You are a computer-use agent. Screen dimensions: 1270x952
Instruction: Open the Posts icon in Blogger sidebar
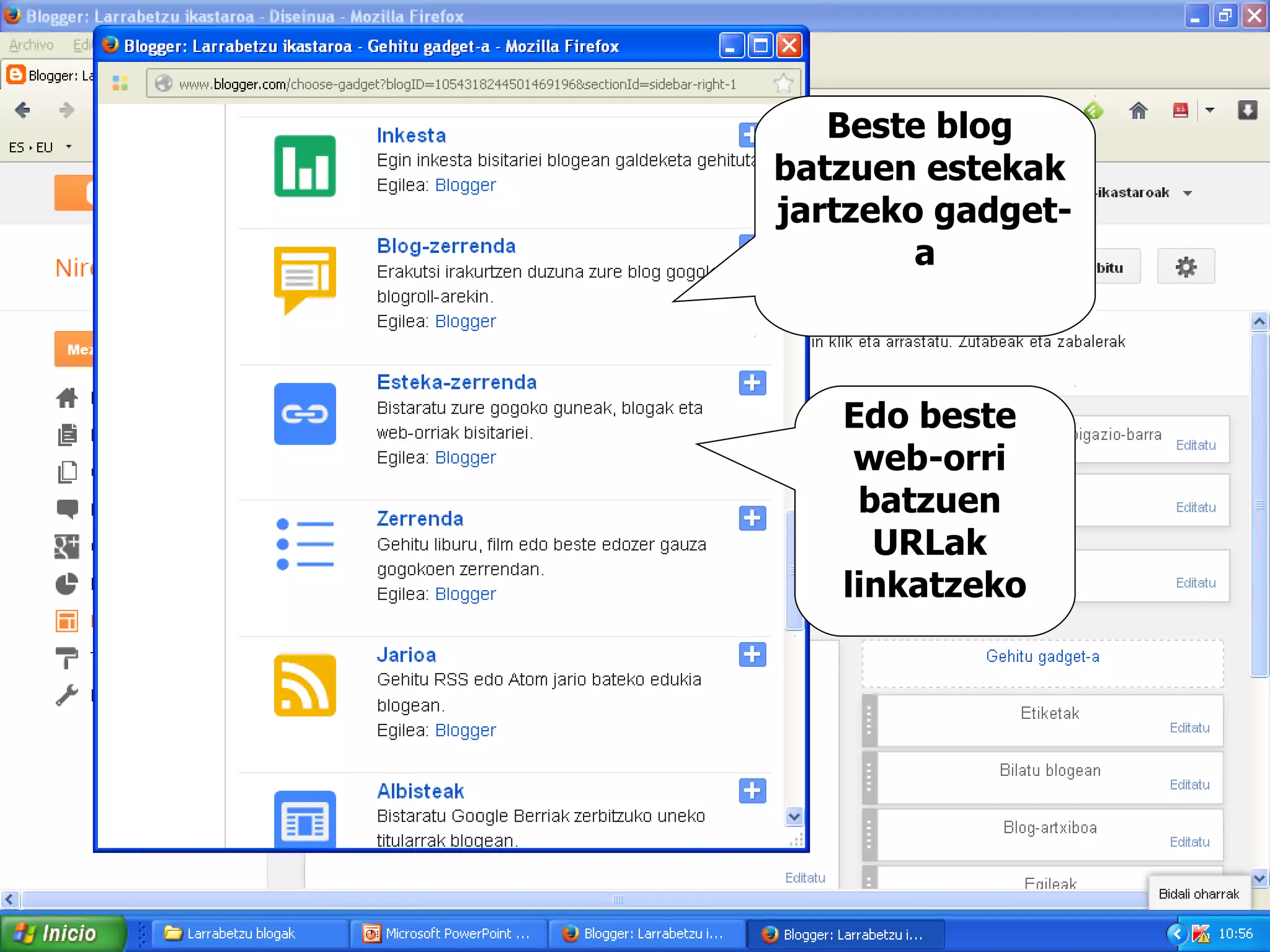click(x=67, y=435)
